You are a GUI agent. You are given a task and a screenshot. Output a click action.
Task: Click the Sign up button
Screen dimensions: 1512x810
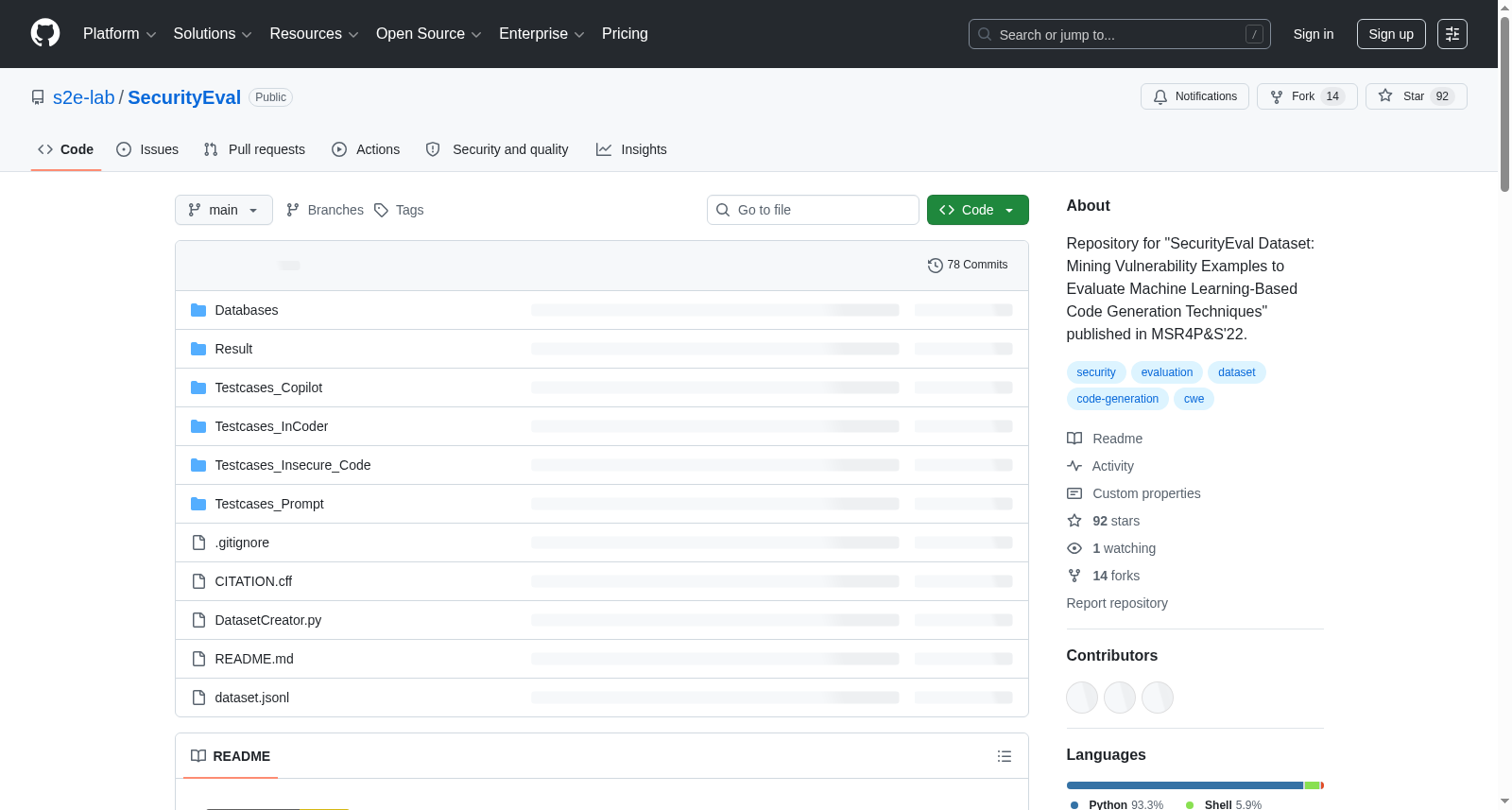coord(1391,34)
